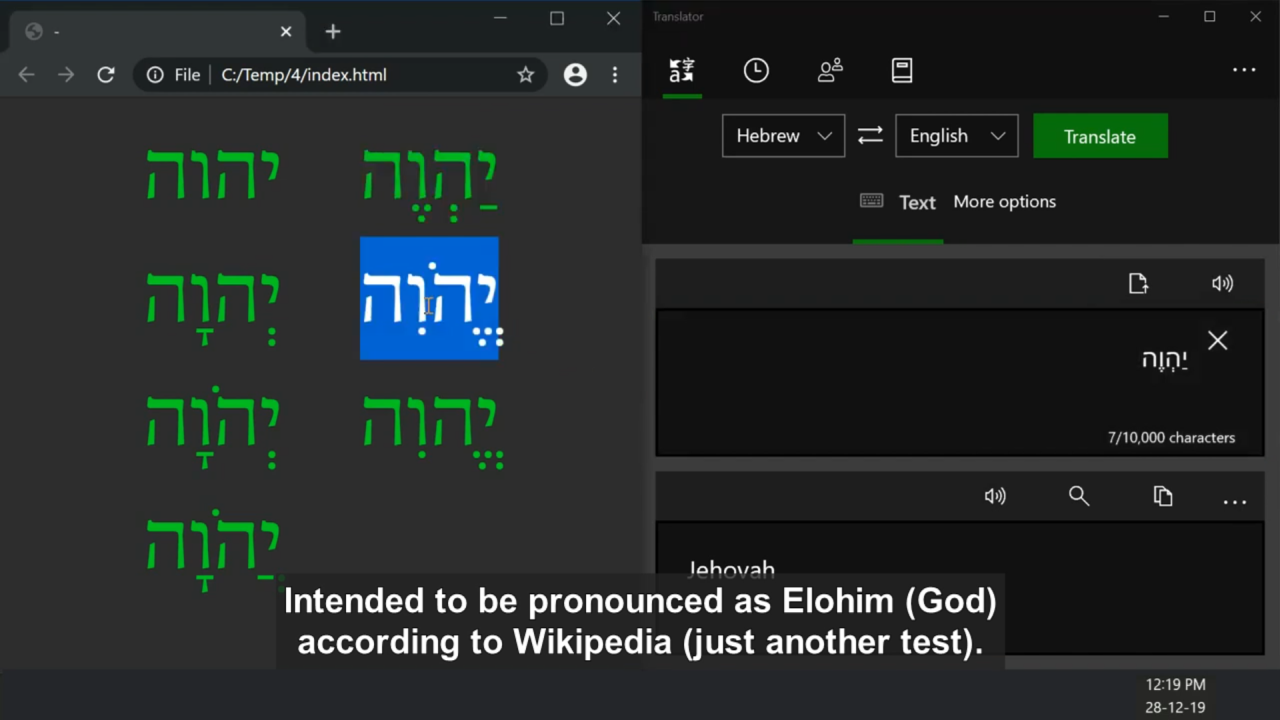Screen dimensions: 1280x720
Task: Click the search magnifier for translation
Action: (1079, 496)
